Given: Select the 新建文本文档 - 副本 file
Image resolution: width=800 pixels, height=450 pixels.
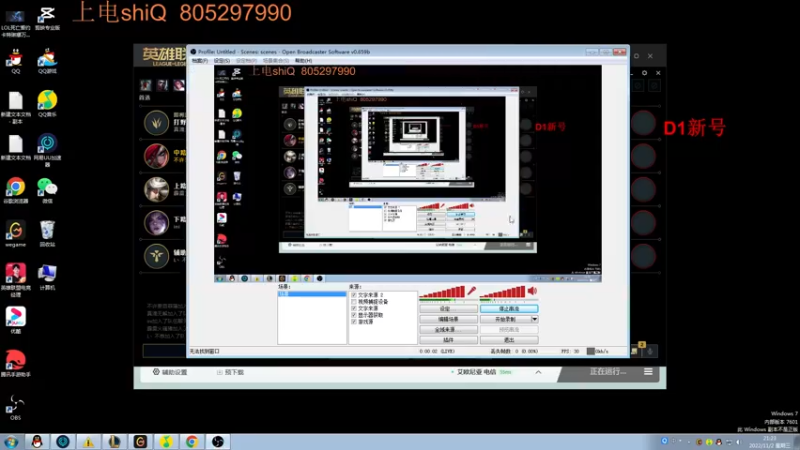Looking at the screenshot, I should point(15,108).
